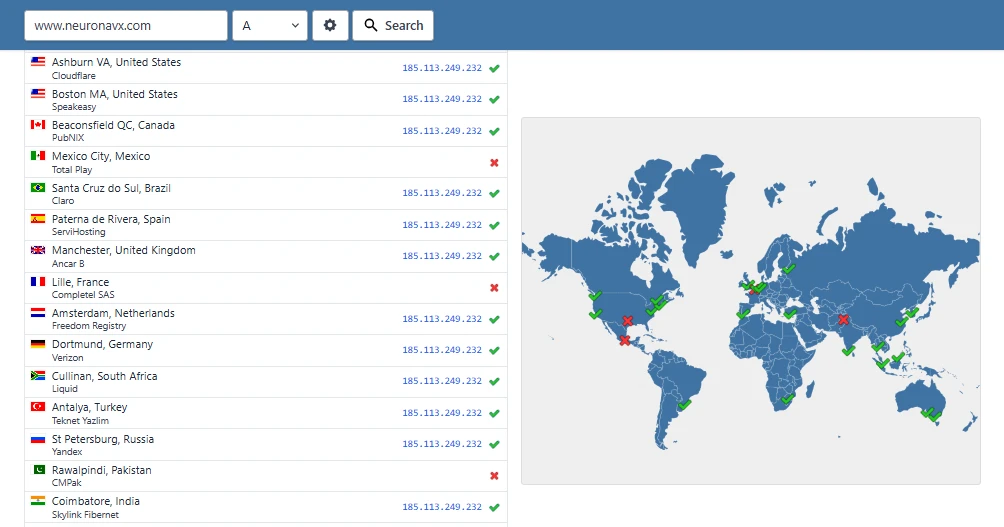The image size is (1004, 527).
Task: Click the India checkmark marker on the map
Action: click(848, 351)
